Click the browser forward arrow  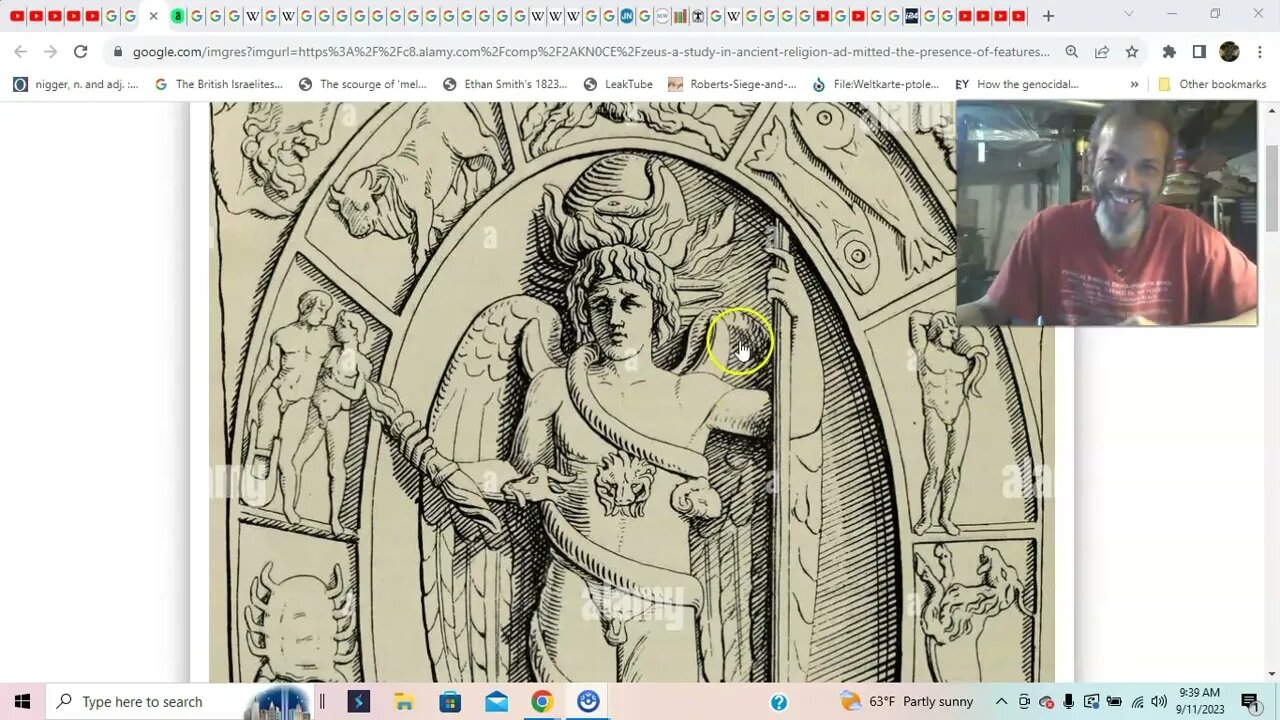click(50, 52)
